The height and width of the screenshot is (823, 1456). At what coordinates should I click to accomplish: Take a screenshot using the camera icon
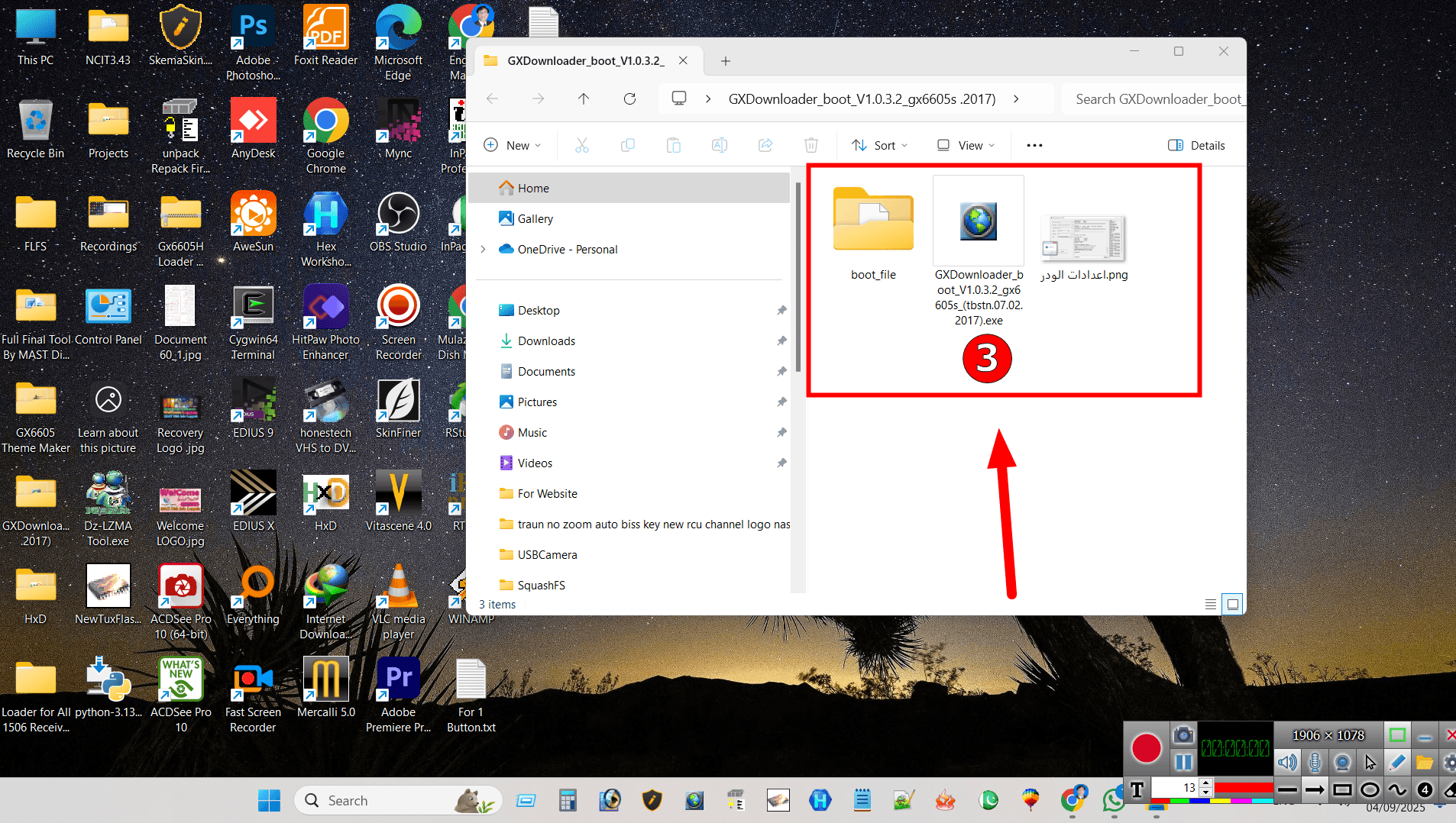click(1183, 734)
